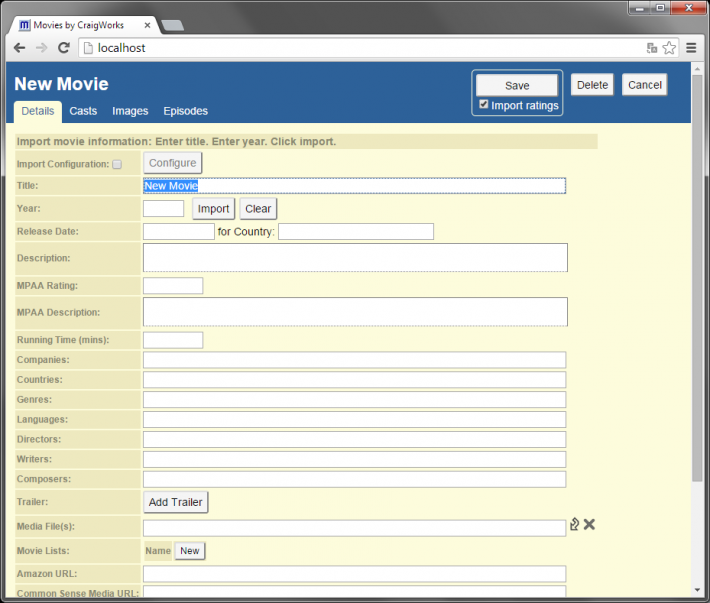The width and height of the screenshot is (710, 603).
Task: Click the Countries input field
Action: point(355,380)
